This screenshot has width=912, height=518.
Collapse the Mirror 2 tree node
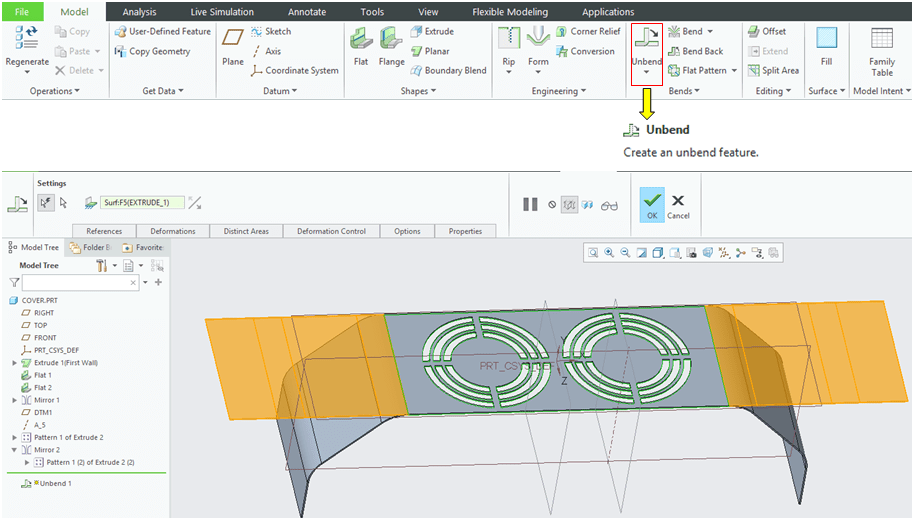[x=14, y=450]
